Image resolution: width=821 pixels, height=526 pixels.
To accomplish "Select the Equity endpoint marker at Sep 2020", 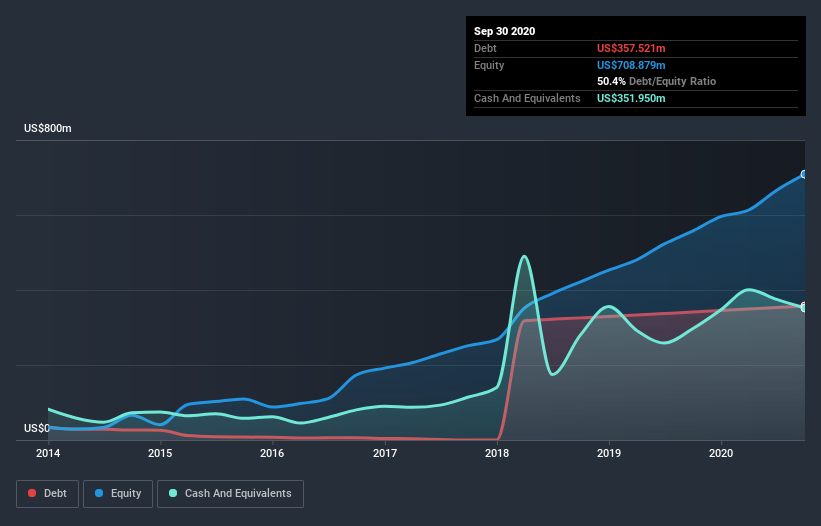I will [x=804, y=174].
